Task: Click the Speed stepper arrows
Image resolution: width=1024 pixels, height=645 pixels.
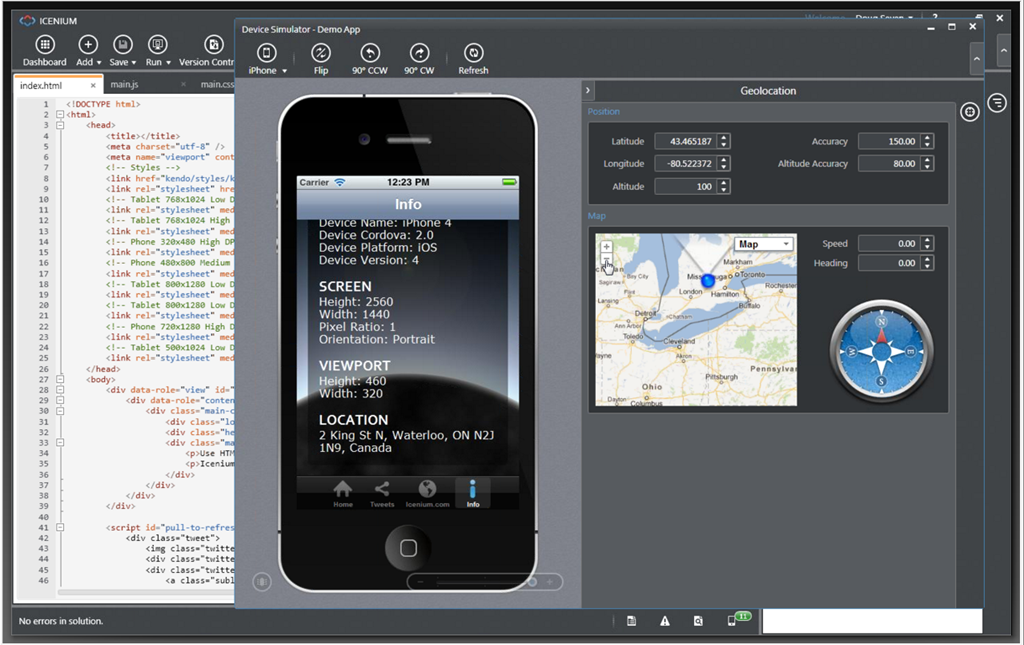Action: 927,244
